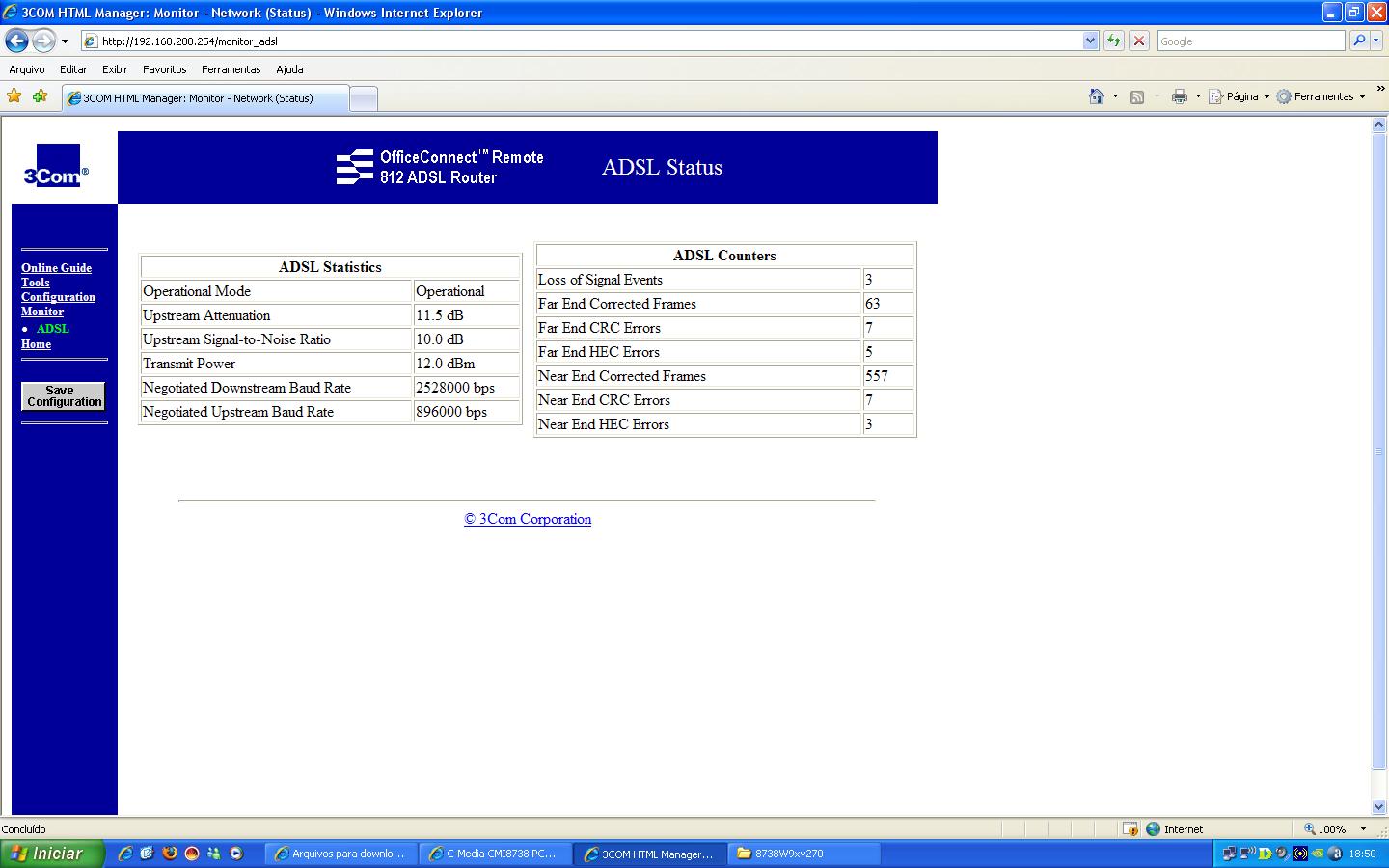Open the Arquivo menu
Viewport: 1389px width, 868px height.
point(27,69)
